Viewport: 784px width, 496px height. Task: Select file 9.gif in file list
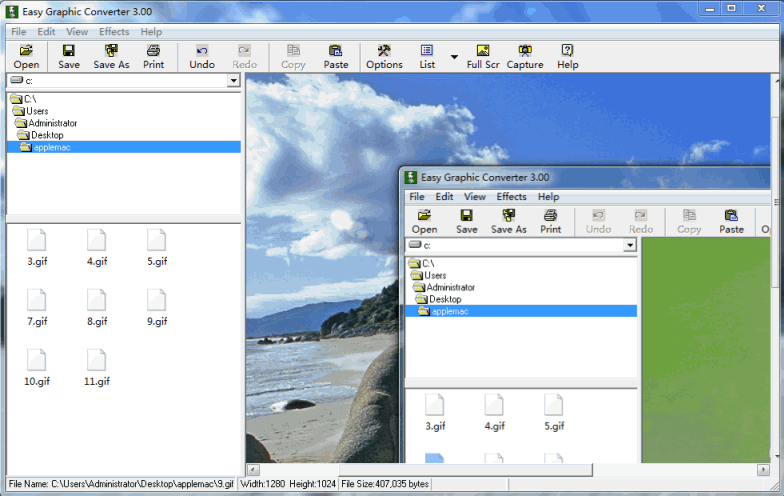(x=156, y=308)
